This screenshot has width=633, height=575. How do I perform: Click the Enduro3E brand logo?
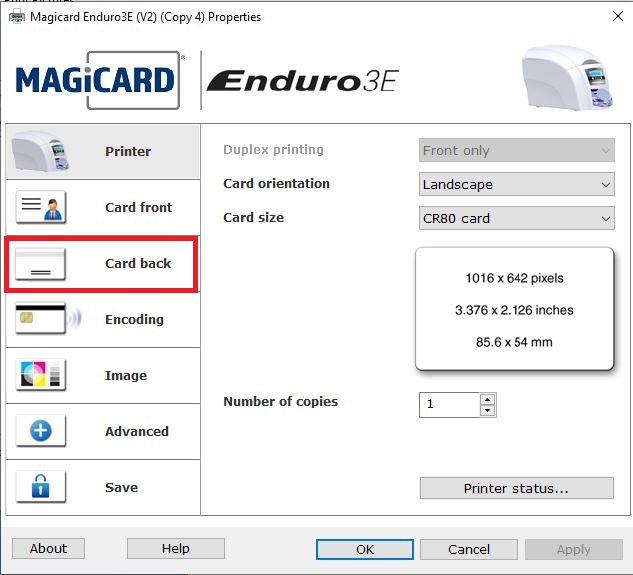click(x=303, y=81)
